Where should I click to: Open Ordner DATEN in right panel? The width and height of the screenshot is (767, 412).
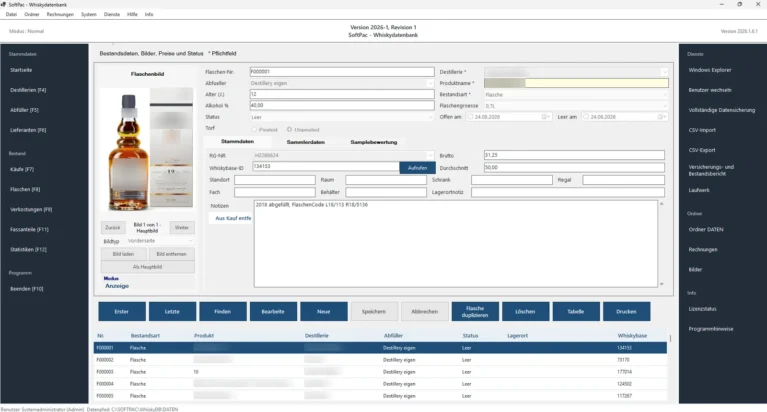coord(706,229)
